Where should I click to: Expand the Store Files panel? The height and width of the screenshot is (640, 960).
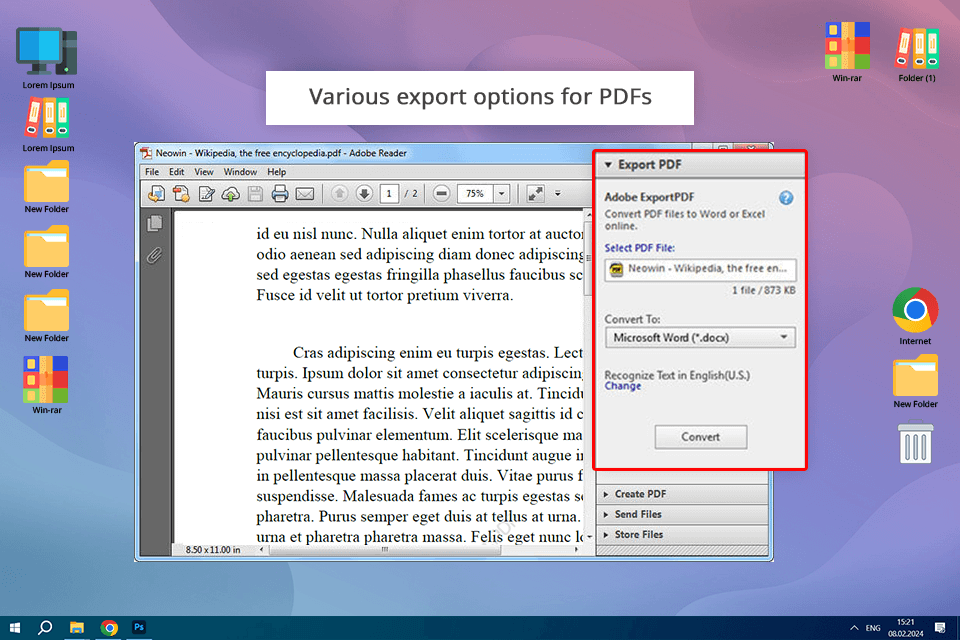(x=683, y=534)
